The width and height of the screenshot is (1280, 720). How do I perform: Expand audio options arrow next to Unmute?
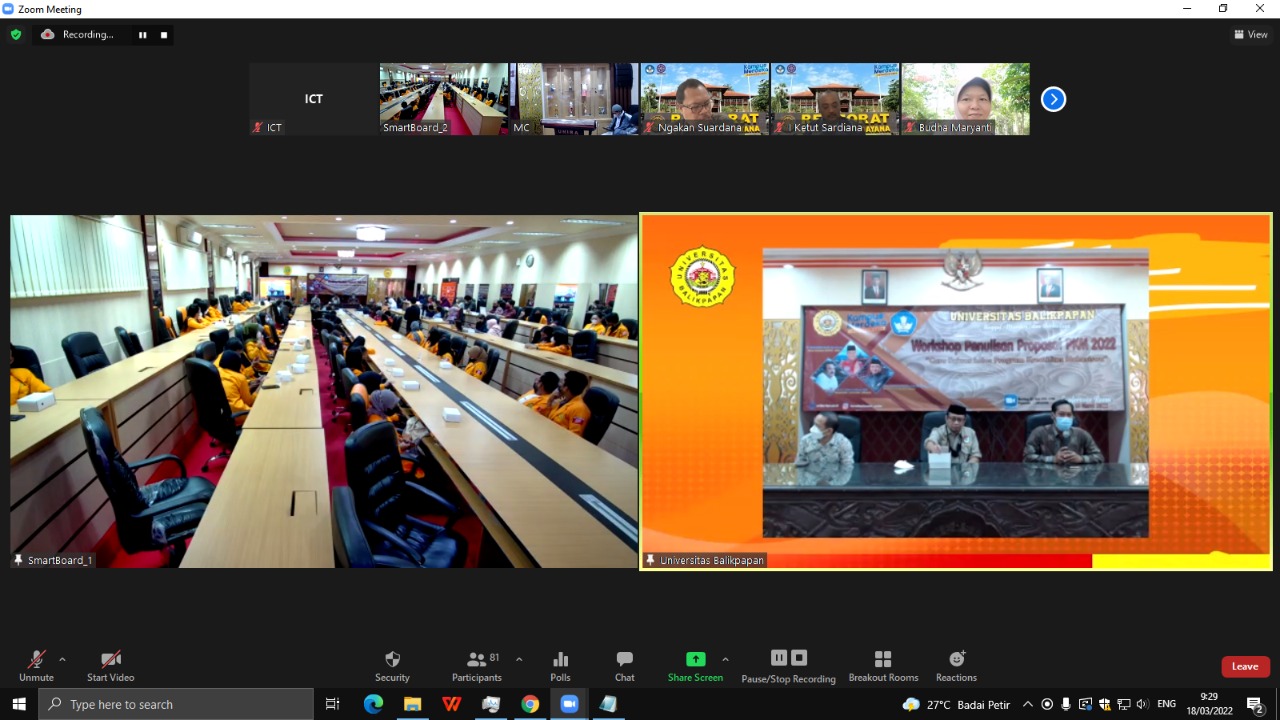[x=62, y=660]
